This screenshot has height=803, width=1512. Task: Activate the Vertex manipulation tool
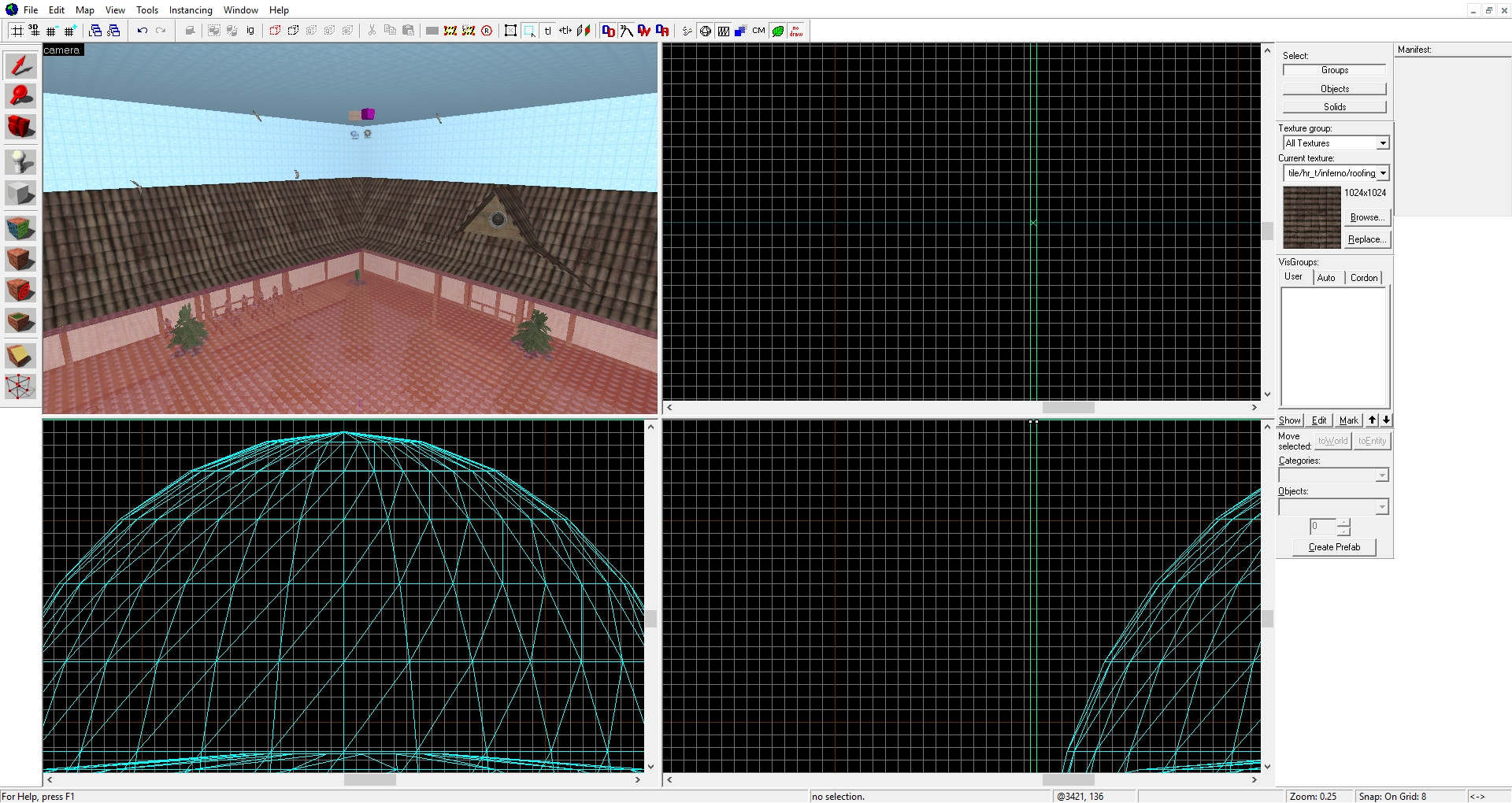click(x=20, y=387)
